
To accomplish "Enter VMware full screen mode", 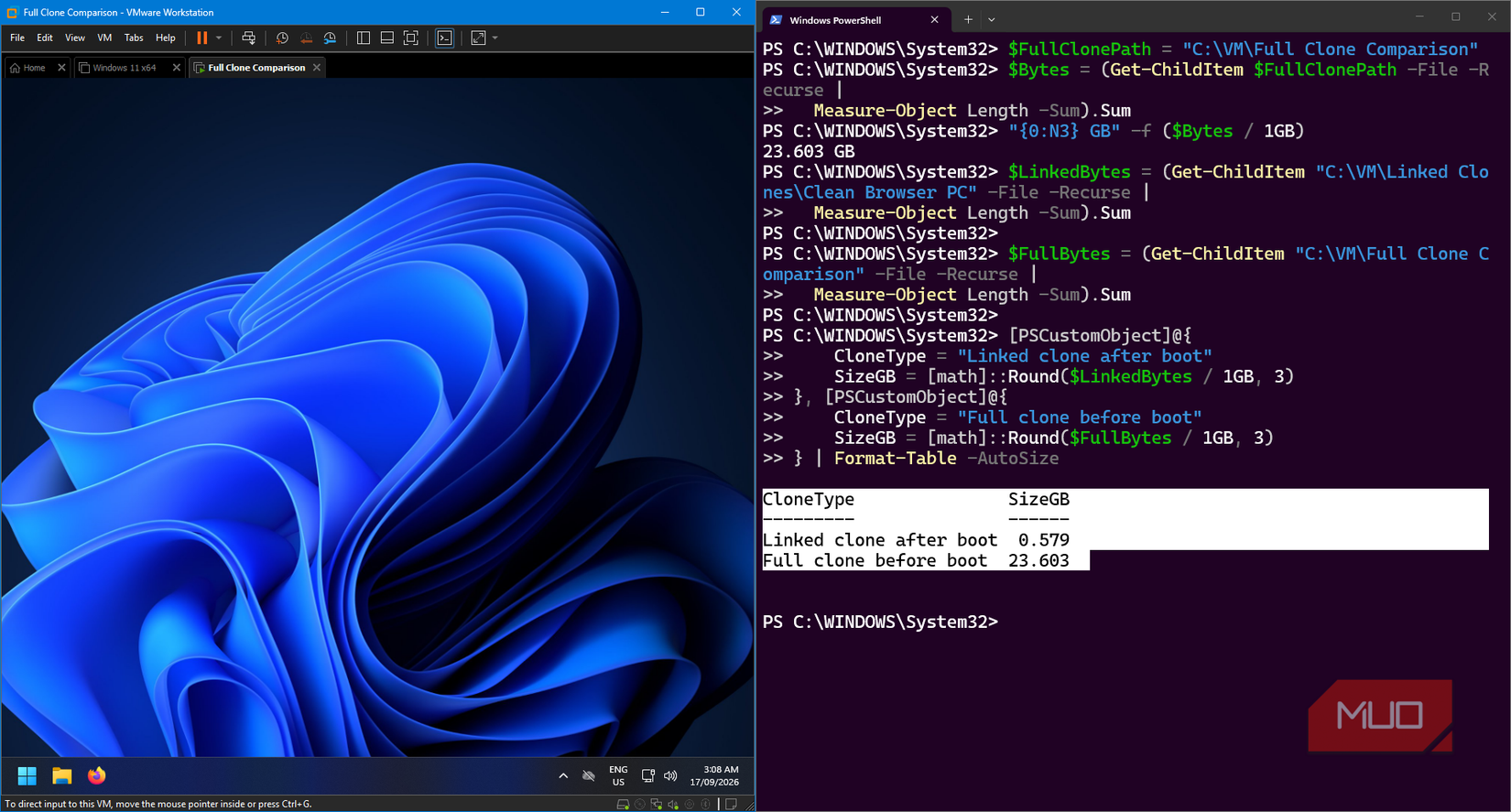I will [411, 38].
